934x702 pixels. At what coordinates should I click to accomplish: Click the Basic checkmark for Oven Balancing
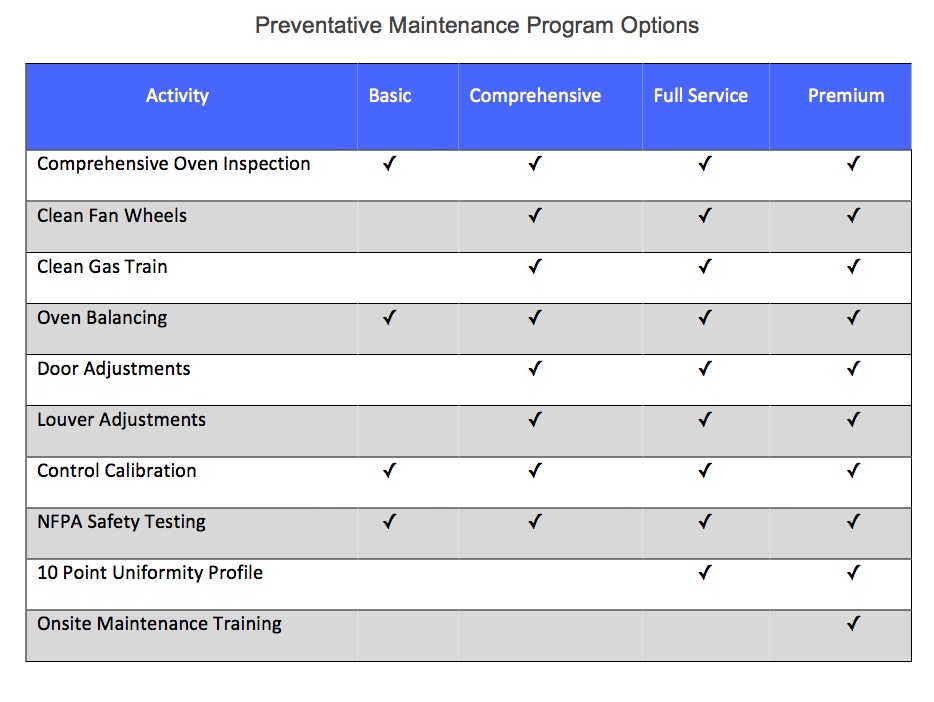click(x=390, y=318)
